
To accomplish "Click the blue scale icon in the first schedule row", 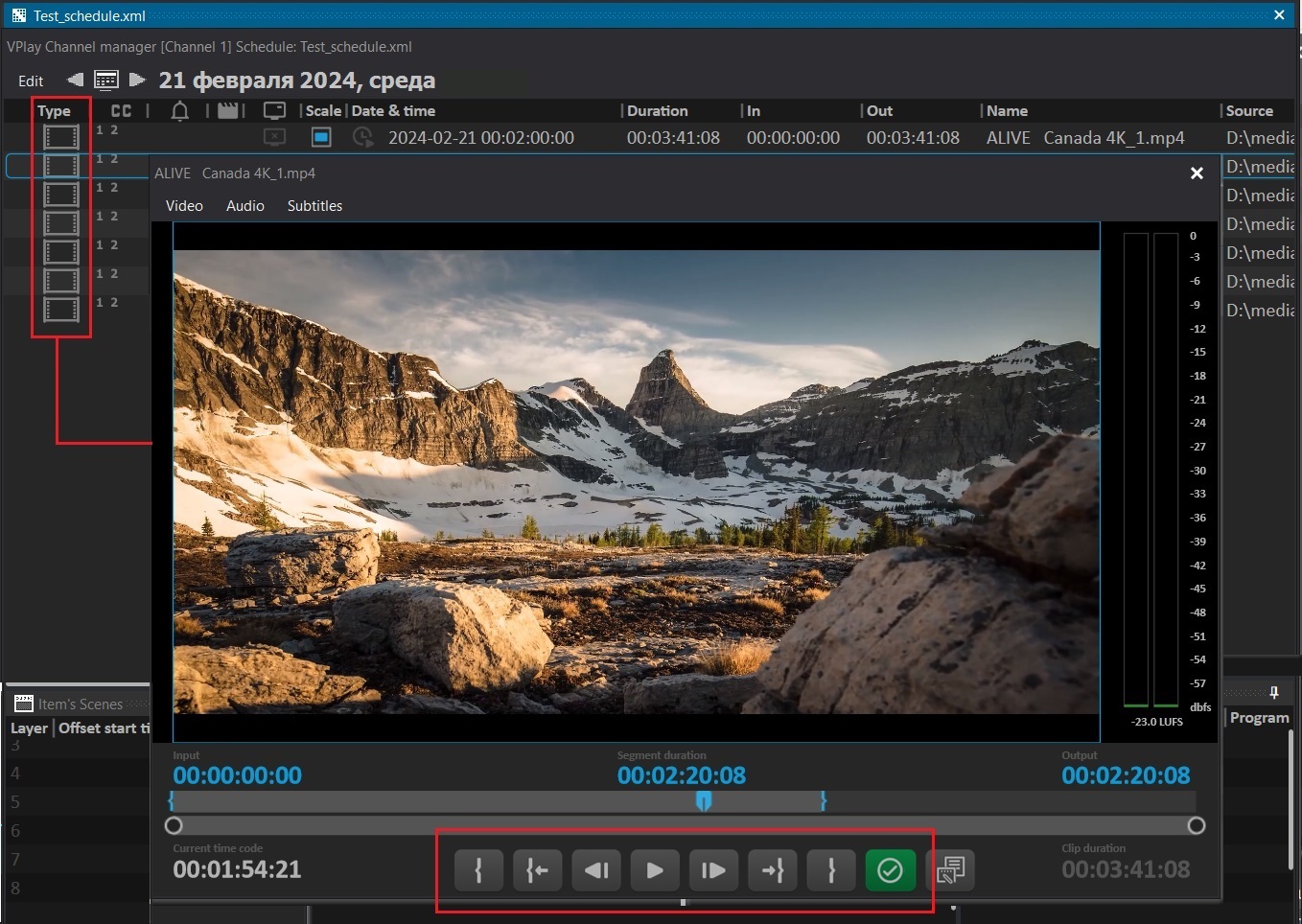I will pos(321,138).
